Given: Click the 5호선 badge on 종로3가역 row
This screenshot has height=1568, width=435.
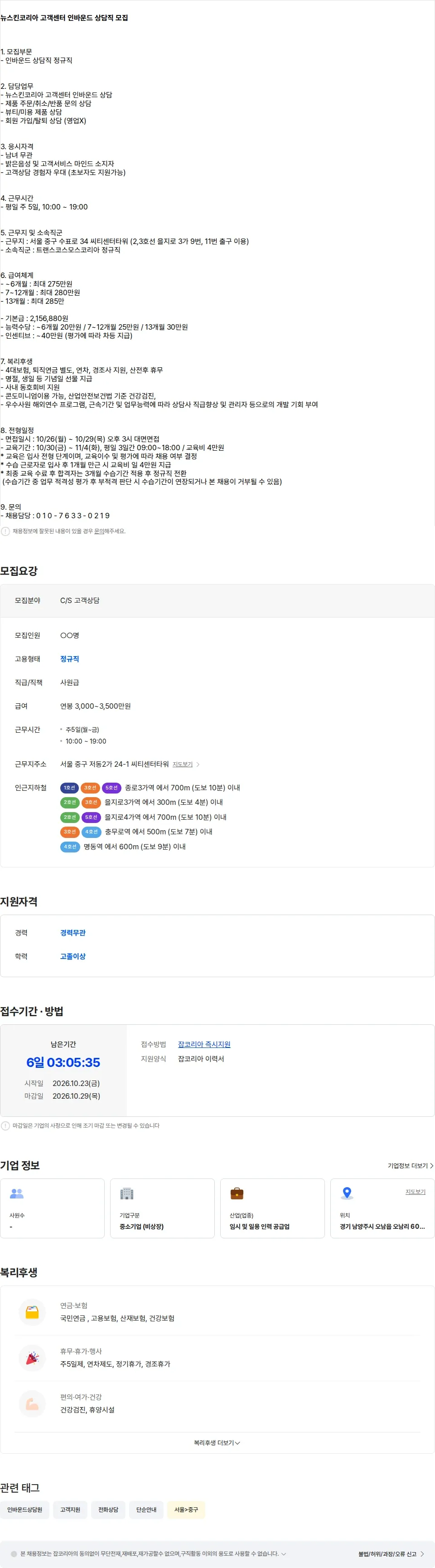Looking at the screenshot, I should (x=112, y=788).
